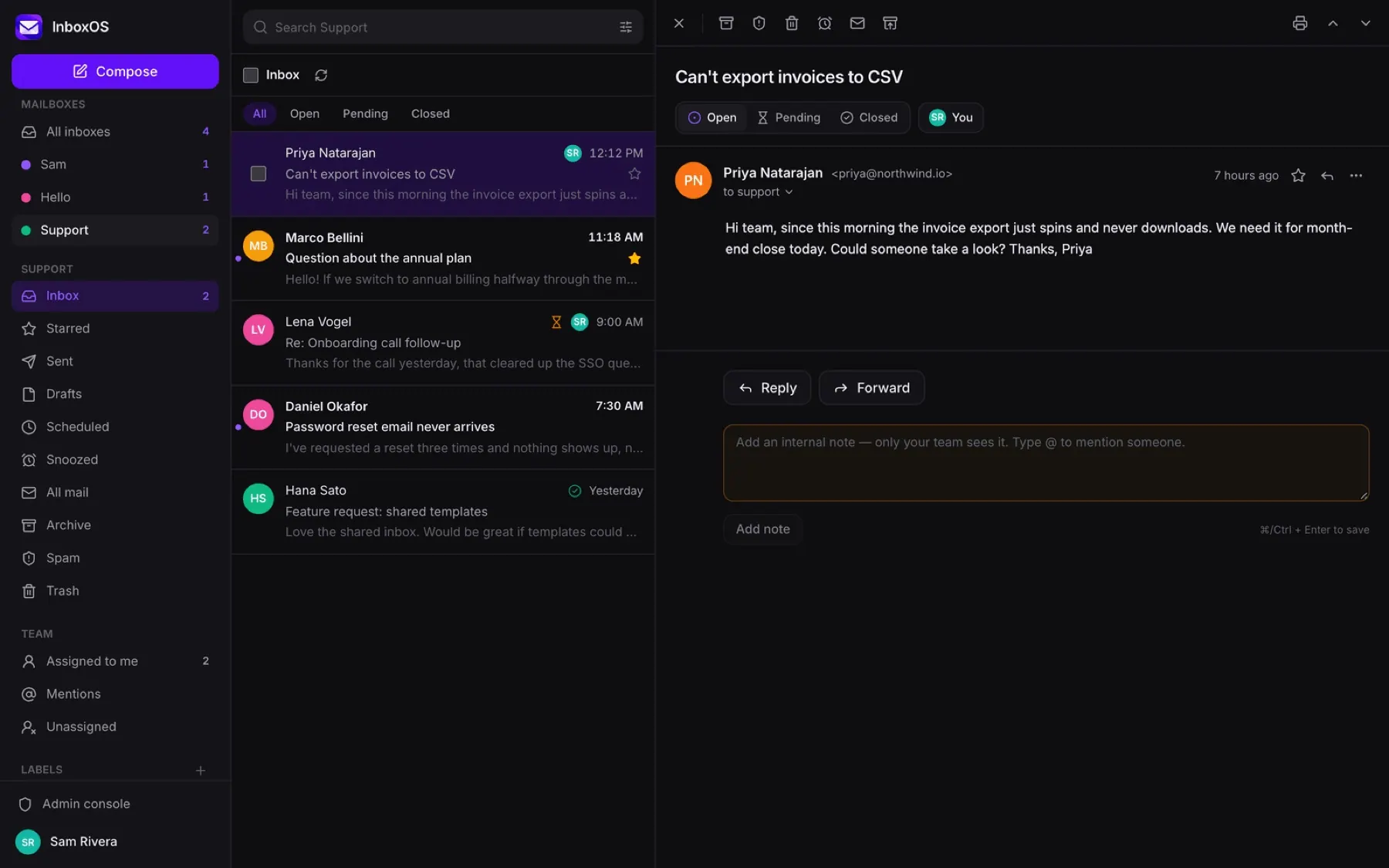
Task: Click the move-to-inbox icon in the toolbar
Action: coord(890,23)
